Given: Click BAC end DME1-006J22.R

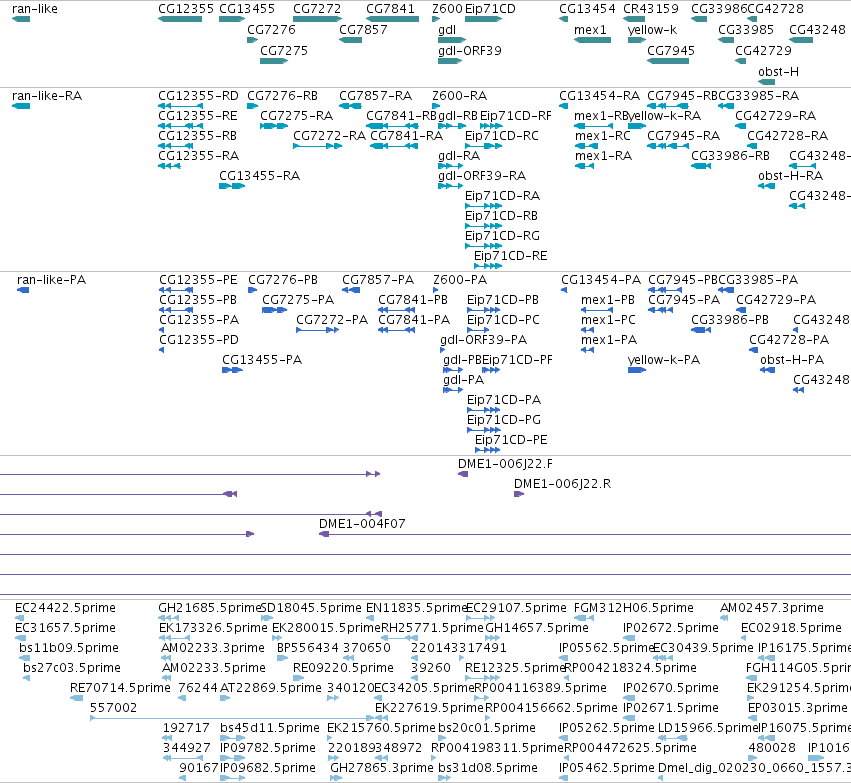Looking at the screenshot, I should pyautogui.click(x=519, y=494).
